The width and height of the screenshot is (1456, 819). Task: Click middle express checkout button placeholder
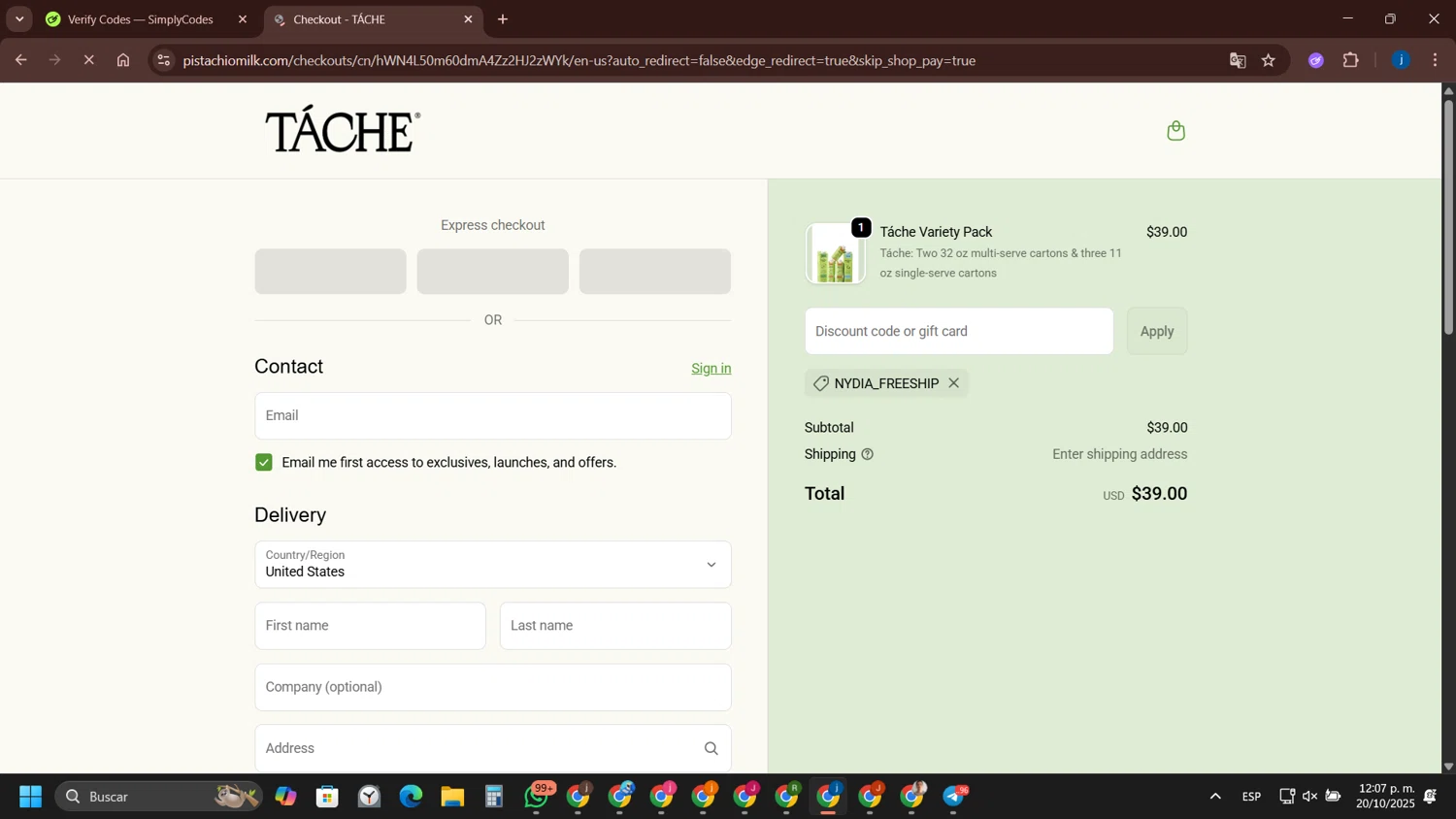(493, 272)
